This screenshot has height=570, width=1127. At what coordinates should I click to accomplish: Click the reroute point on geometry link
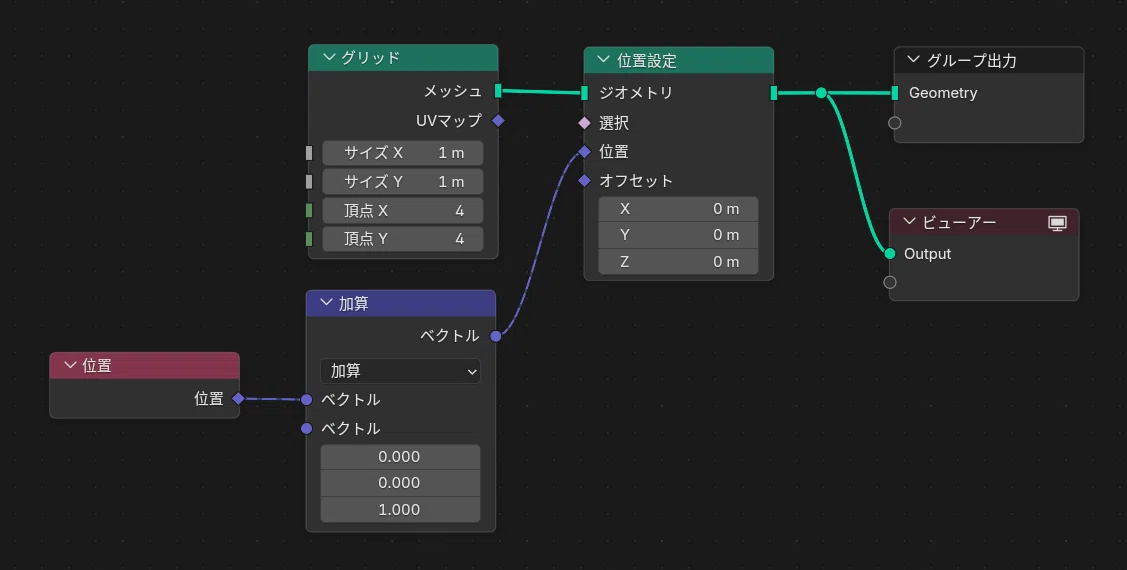(x=821, y=93)
